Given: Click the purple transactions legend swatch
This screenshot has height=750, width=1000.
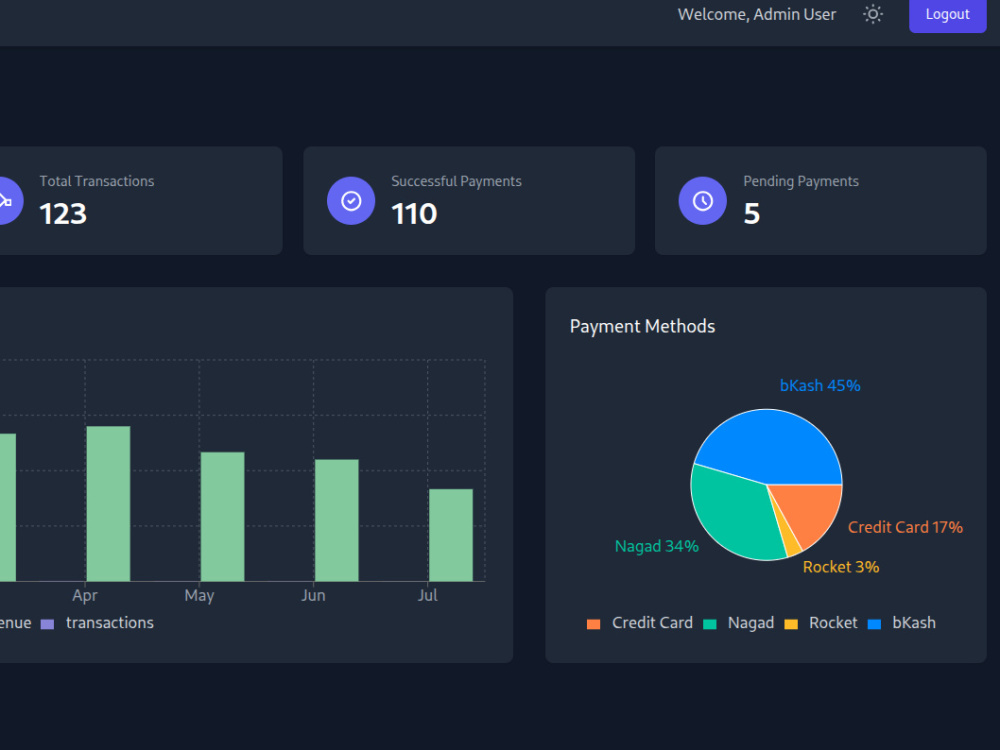Looking at the screenshot, I should (47, 624).
